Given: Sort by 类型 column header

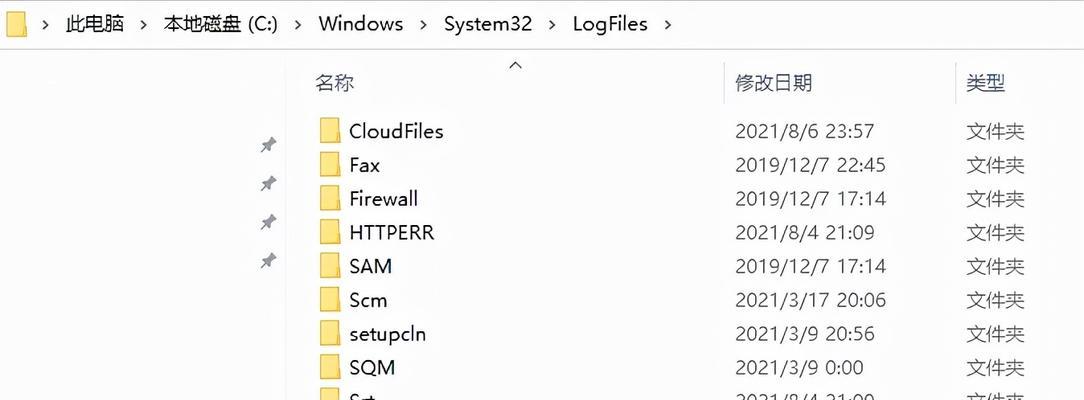Looking at the screenshot, I should point(985,84).
